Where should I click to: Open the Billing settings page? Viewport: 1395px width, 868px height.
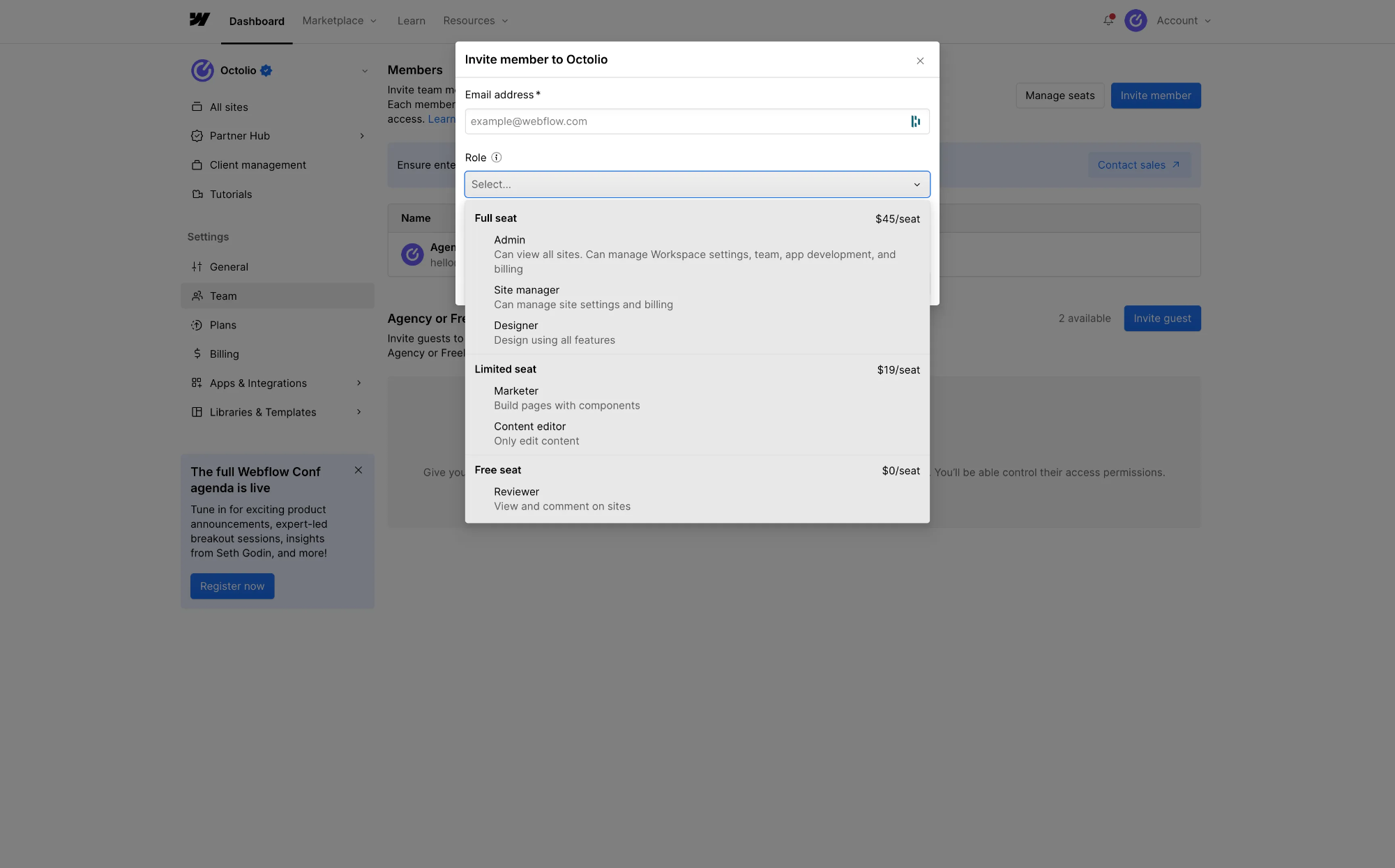click(x=224, y=354)
